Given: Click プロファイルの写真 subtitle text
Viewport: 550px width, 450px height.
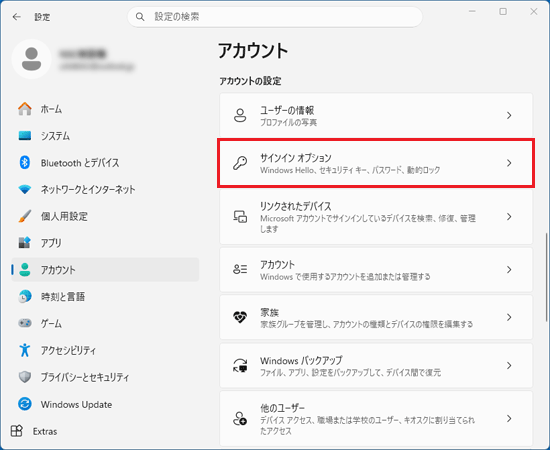Looking at the screenshot, I should pyautogui.click(x=288, y=122).
